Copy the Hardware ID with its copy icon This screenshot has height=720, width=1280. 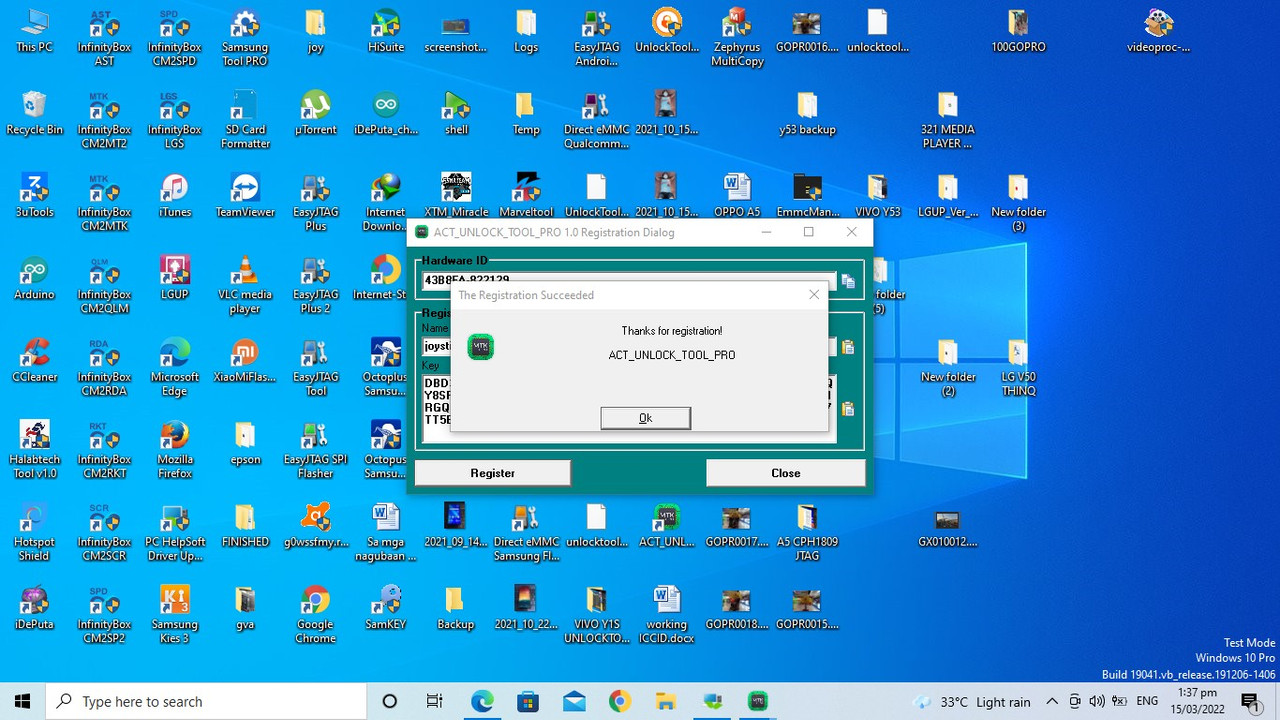coord(848,282)
